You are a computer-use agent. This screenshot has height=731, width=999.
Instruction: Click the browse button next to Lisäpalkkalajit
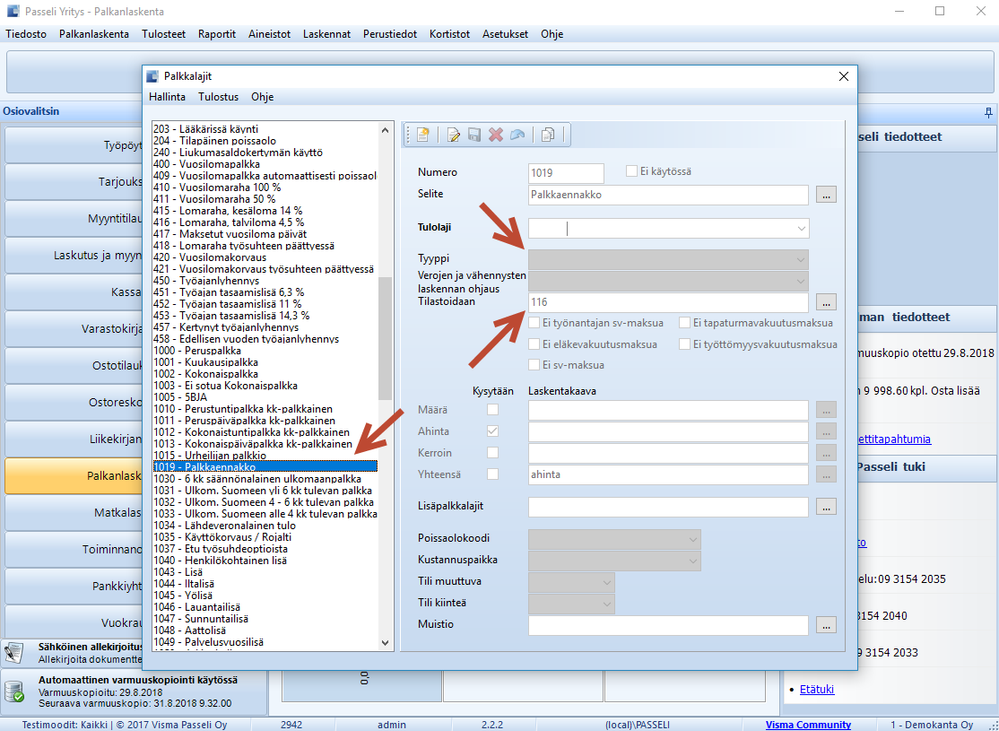pos(826,507)
